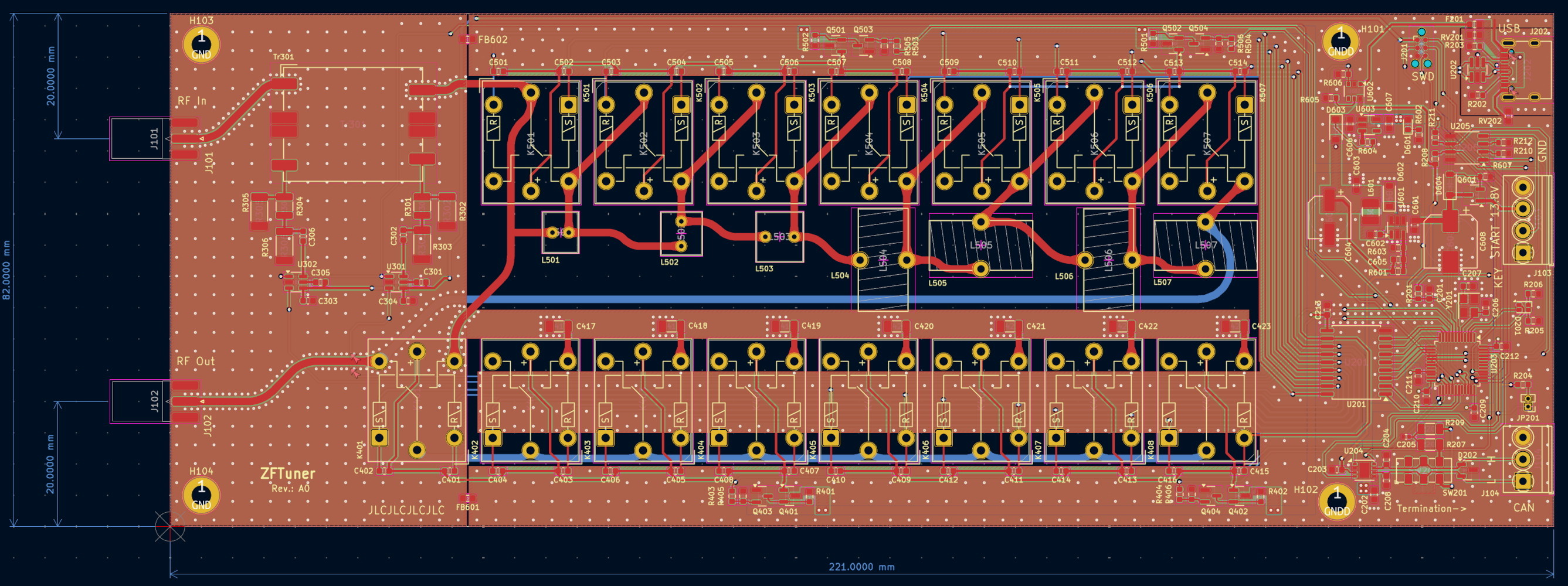Select the USB silkscreen label
This screenshot has width=1568, height=586.
[1509, 29]
